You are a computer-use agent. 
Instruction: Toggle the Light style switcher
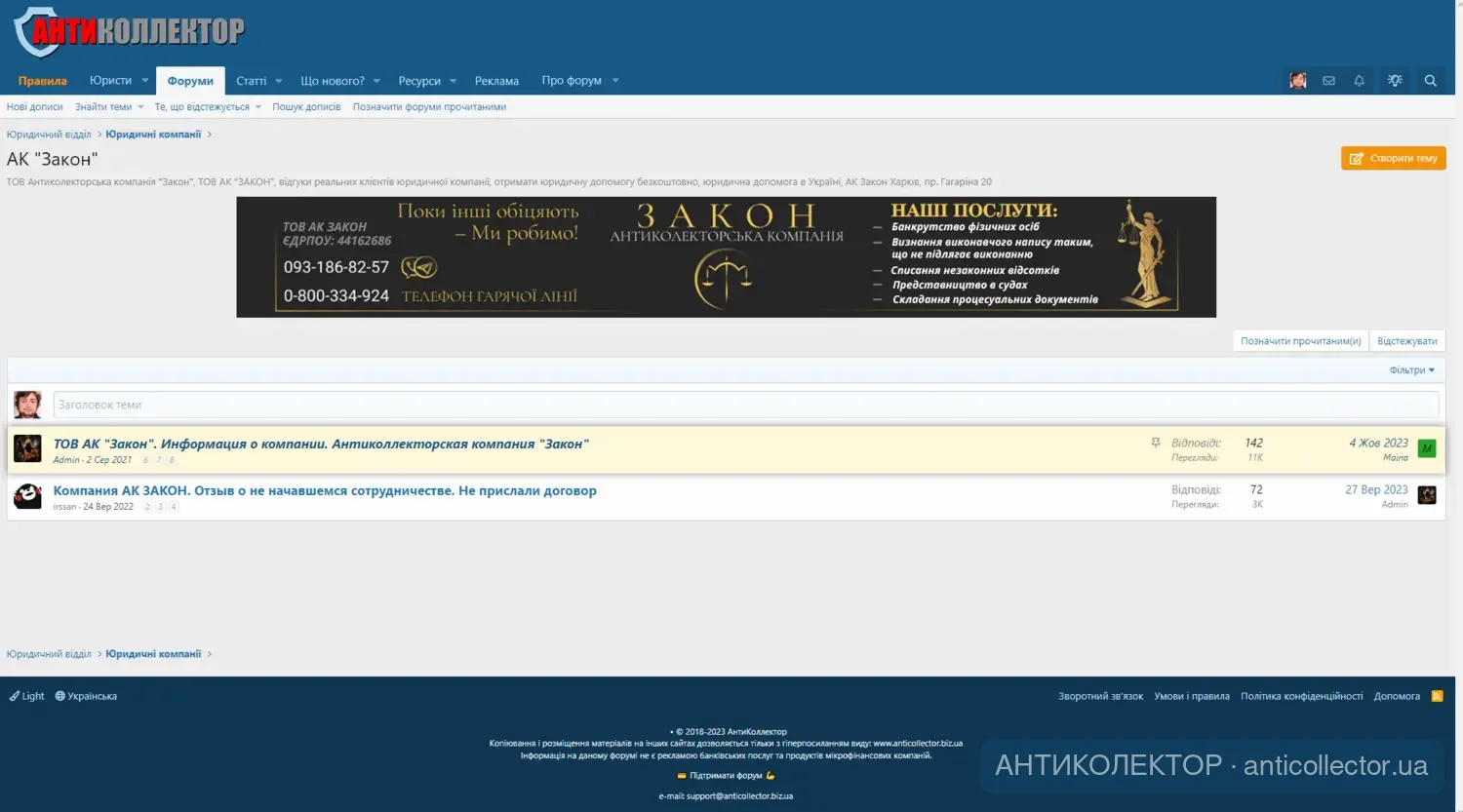pos(26,695)
